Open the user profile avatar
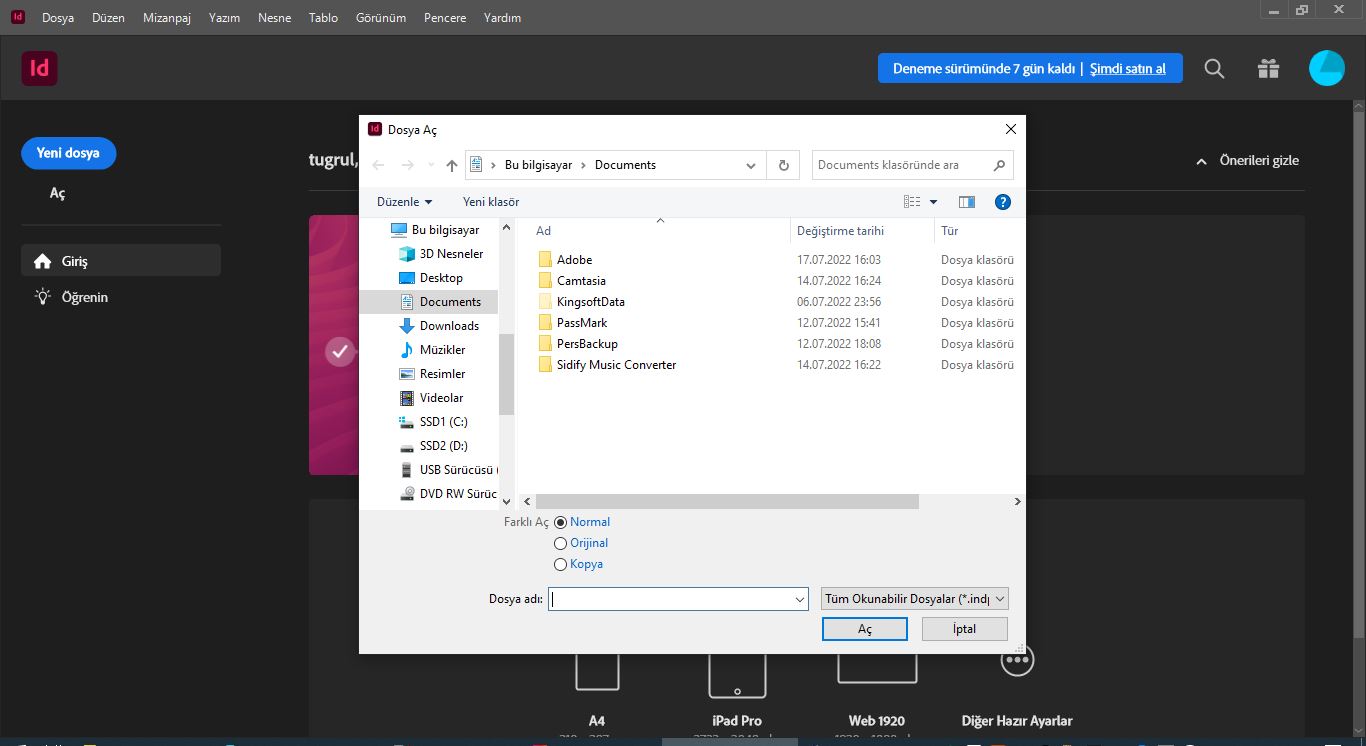 [1327, 68]
